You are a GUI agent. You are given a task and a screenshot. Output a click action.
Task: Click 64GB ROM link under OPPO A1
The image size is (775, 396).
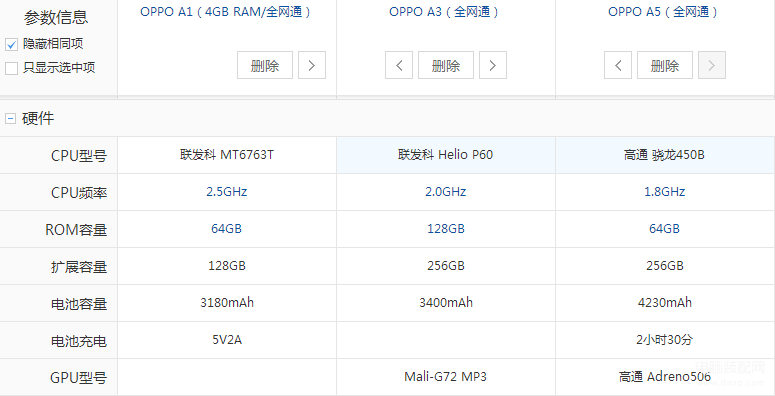pyautogui.click(x=227, y=229)
